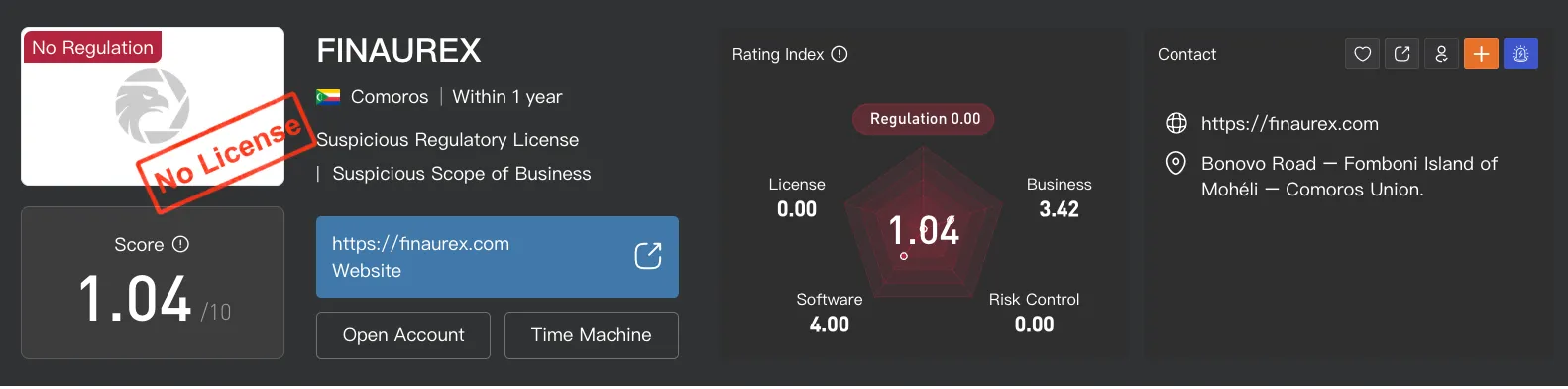
Task: Click the info icon beside Rating Index
Action: 840,54
